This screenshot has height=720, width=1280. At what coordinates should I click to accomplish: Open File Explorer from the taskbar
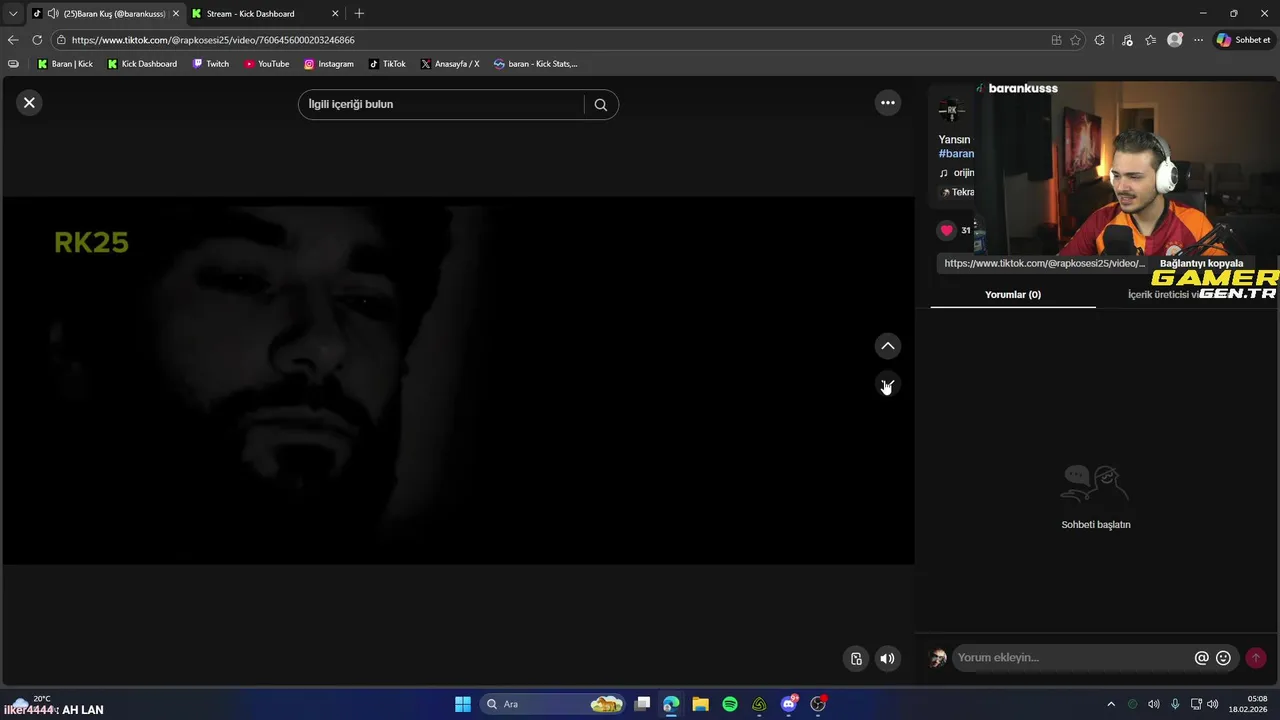click(700, 704)
